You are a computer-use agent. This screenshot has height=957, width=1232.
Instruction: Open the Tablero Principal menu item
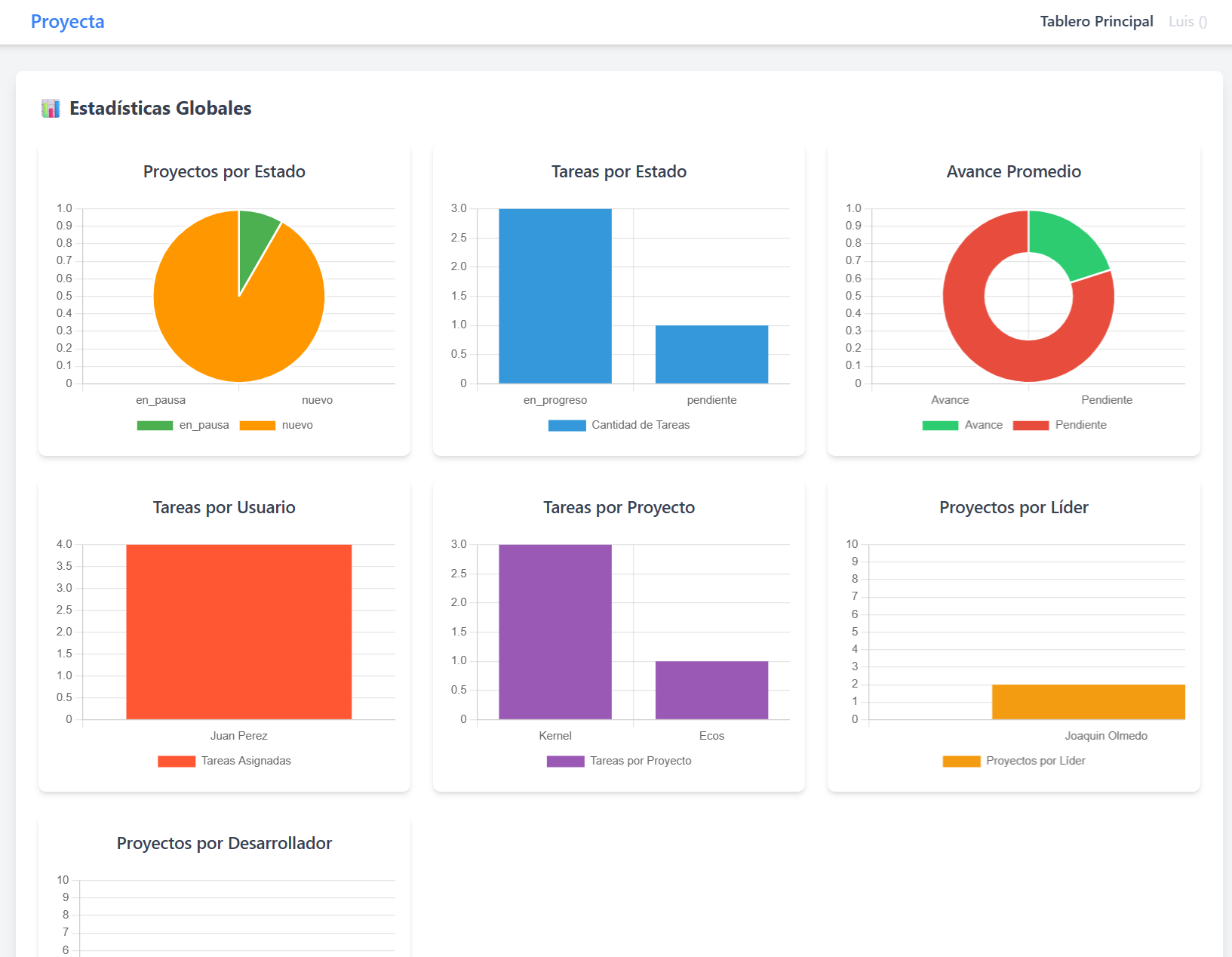coord(1095,22)
